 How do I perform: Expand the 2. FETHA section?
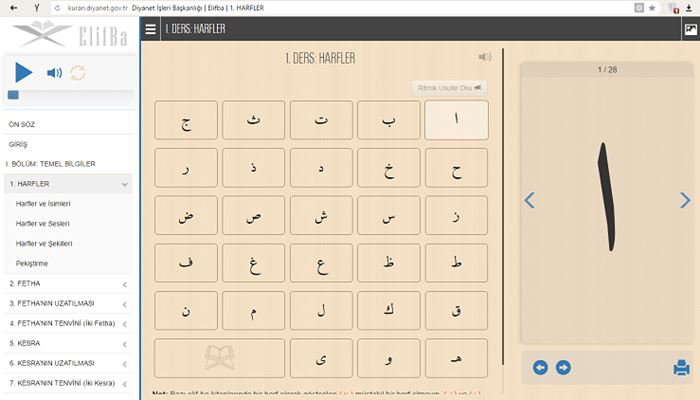125,283
